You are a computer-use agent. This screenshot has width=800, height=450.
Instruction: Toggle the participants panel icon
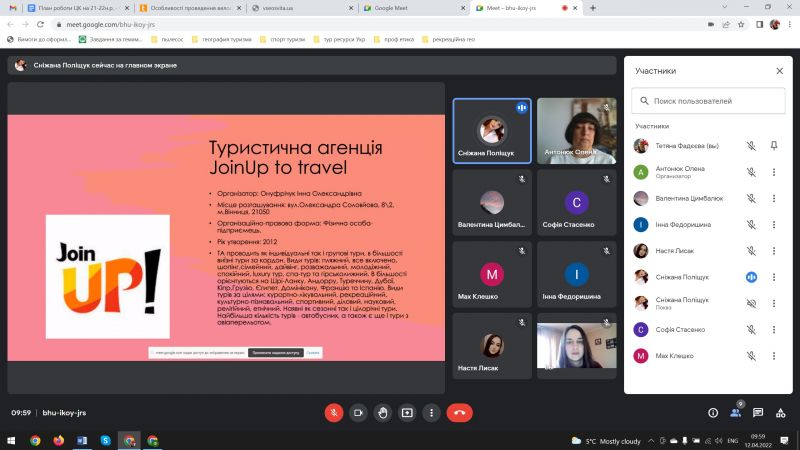point(735,413)
